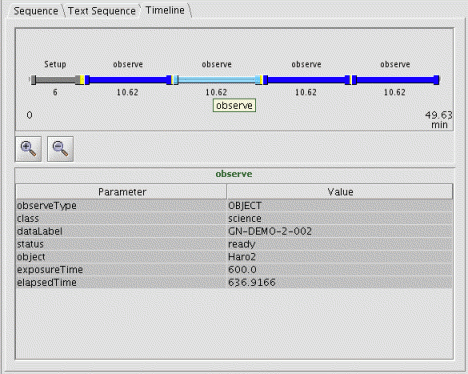Click the 49.63 min total time label
Viewport: 468px width, 374px height.
pyautogui.click(x=439, y=120)
